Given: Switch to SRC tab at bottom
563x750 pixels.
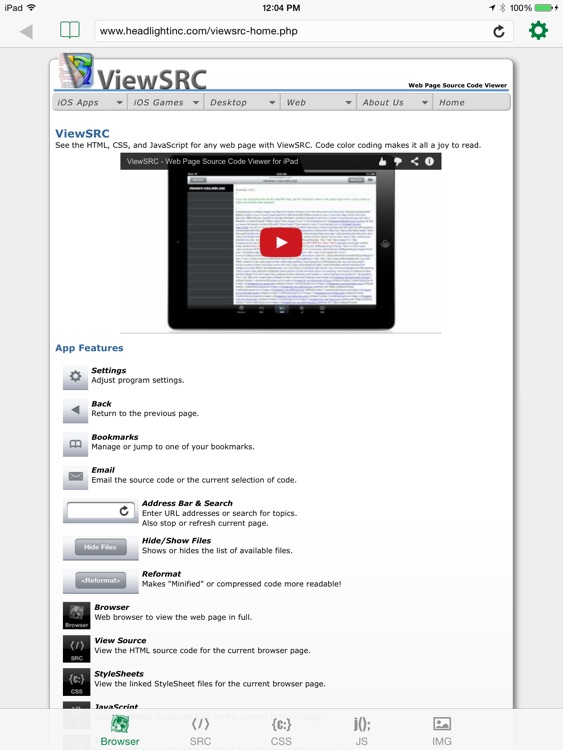Looking at the screenshot, I should point(200,731).
